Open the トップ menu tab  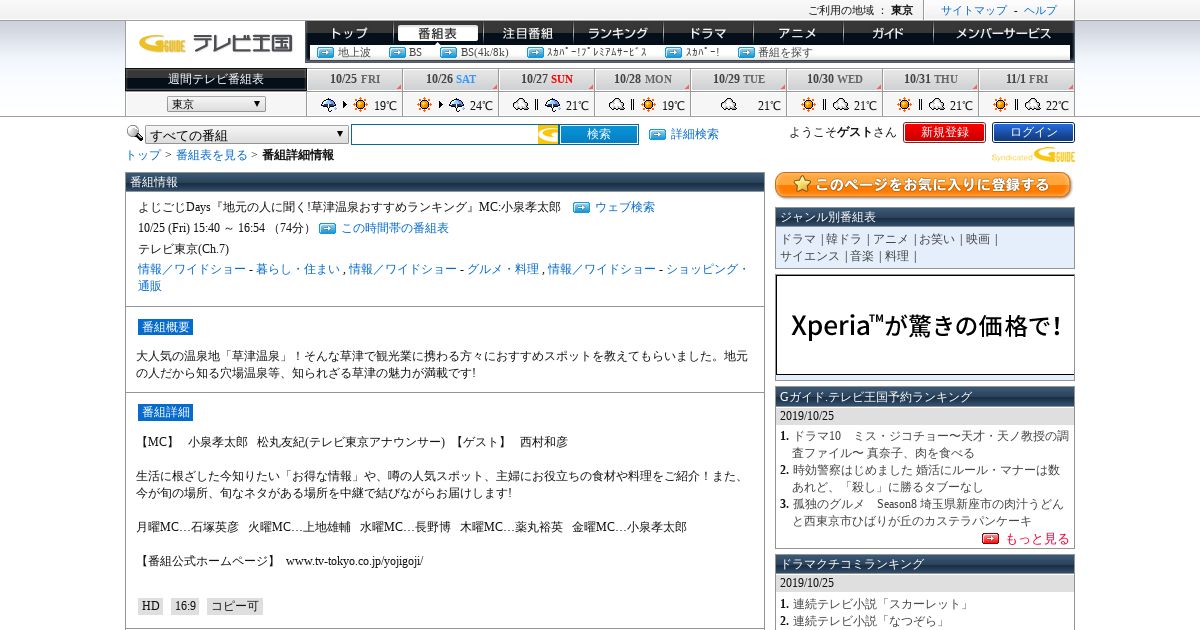click(349, 33)
